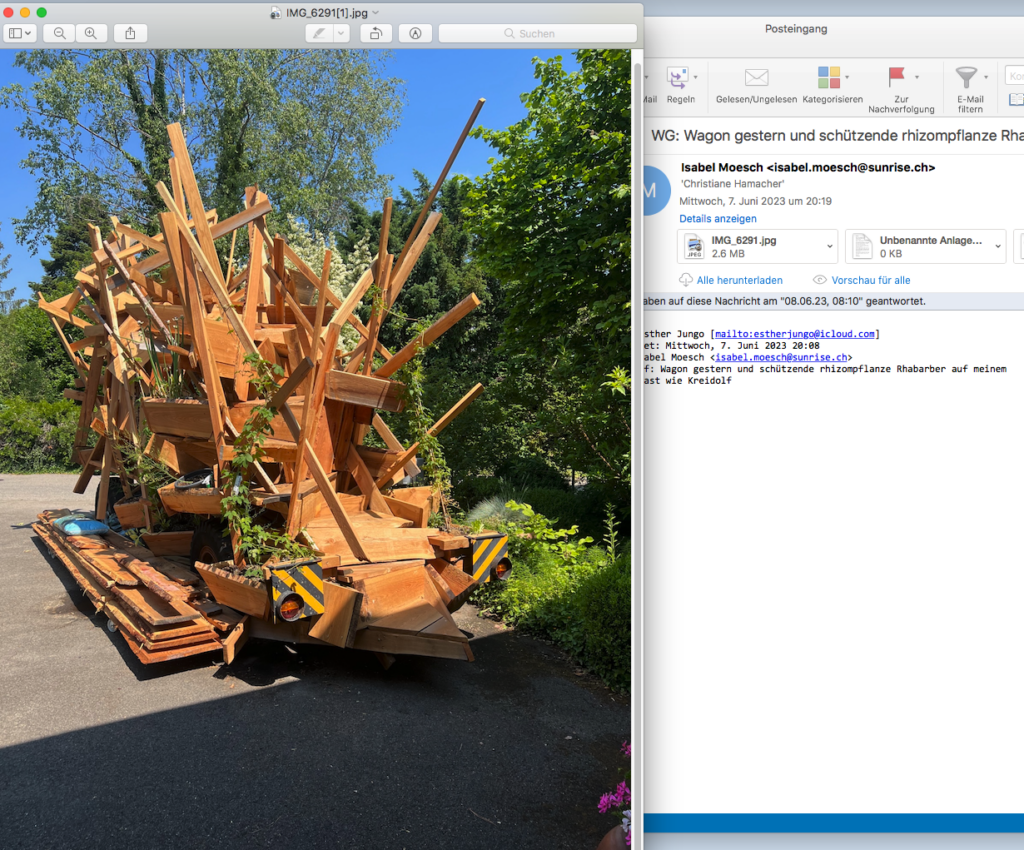
Task: Click the email subject WG: Wagon gestern
Action: pos(836,136)
